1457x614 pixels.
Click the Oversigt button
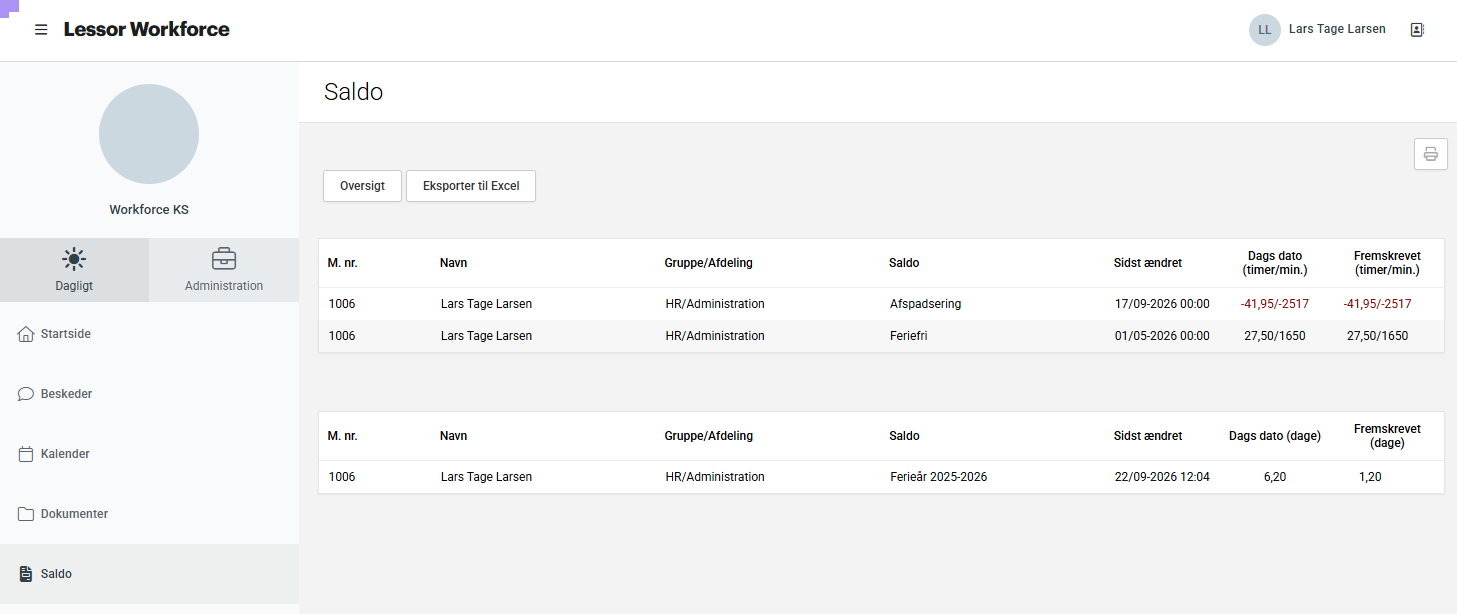tap(362, 186)
